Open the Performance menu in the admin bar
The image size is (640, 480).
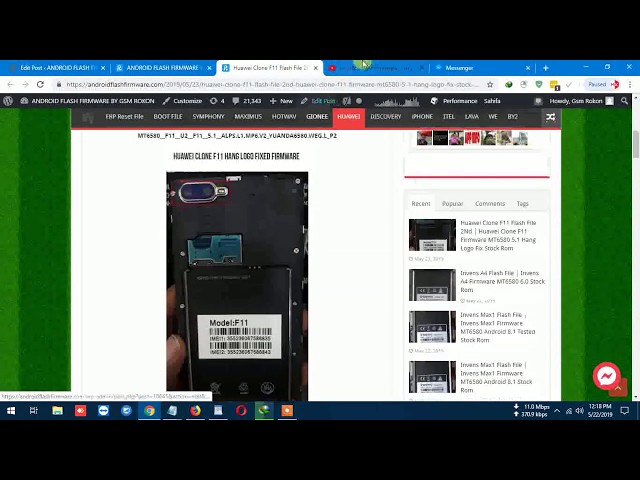pos(453,101)
